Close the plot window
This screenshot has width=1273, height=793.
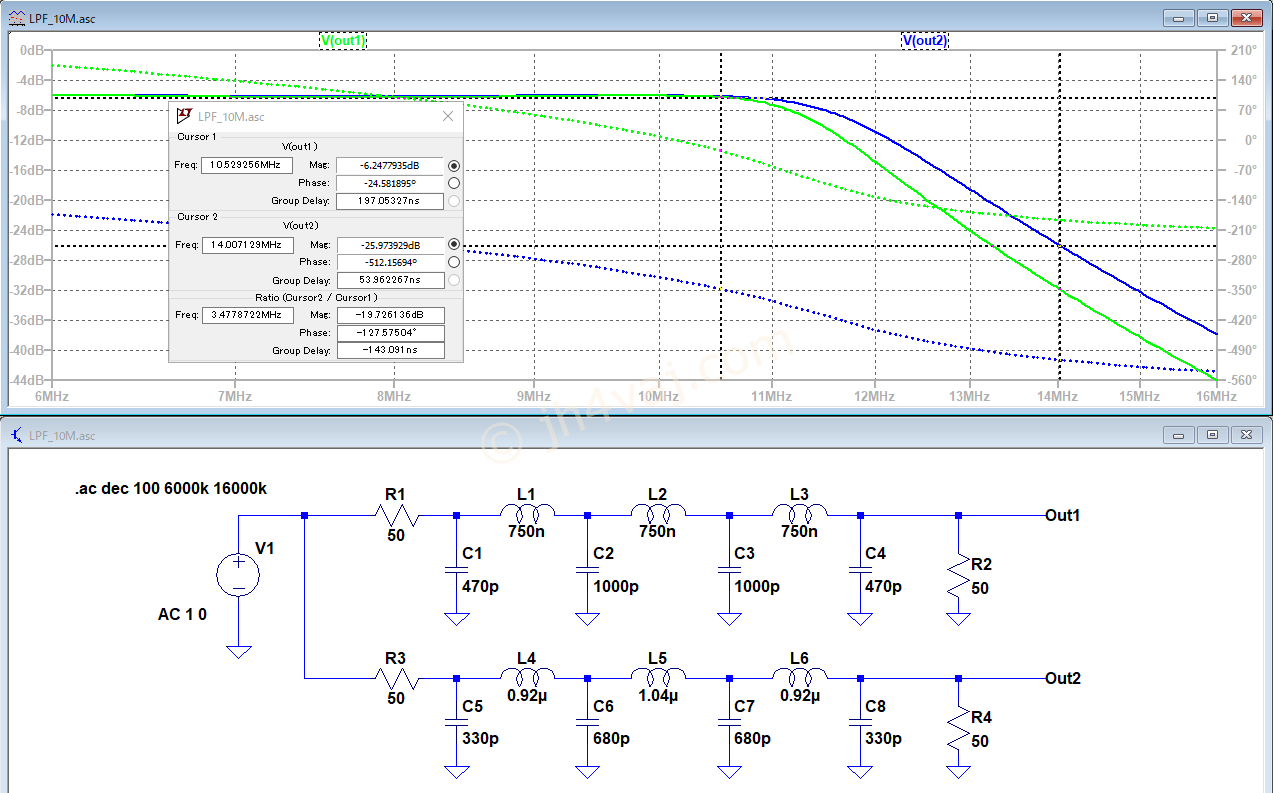click(x=1247, y=17)
